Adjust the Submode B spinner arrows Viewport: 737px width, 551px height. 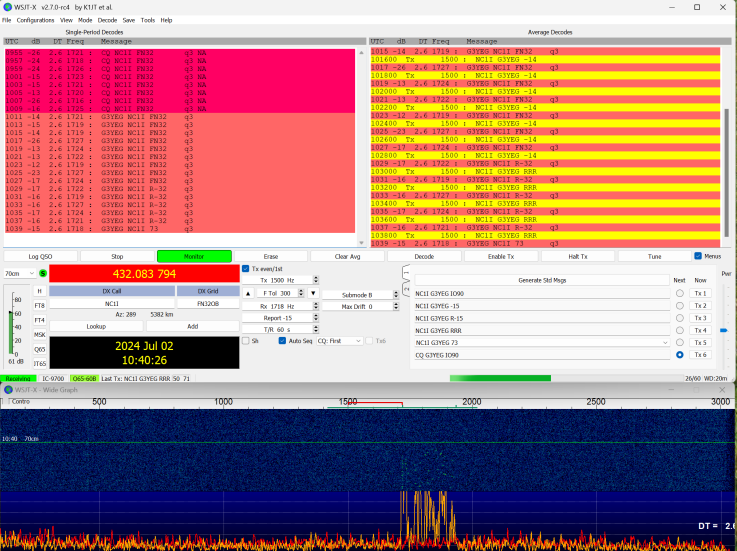pos(396,295)
